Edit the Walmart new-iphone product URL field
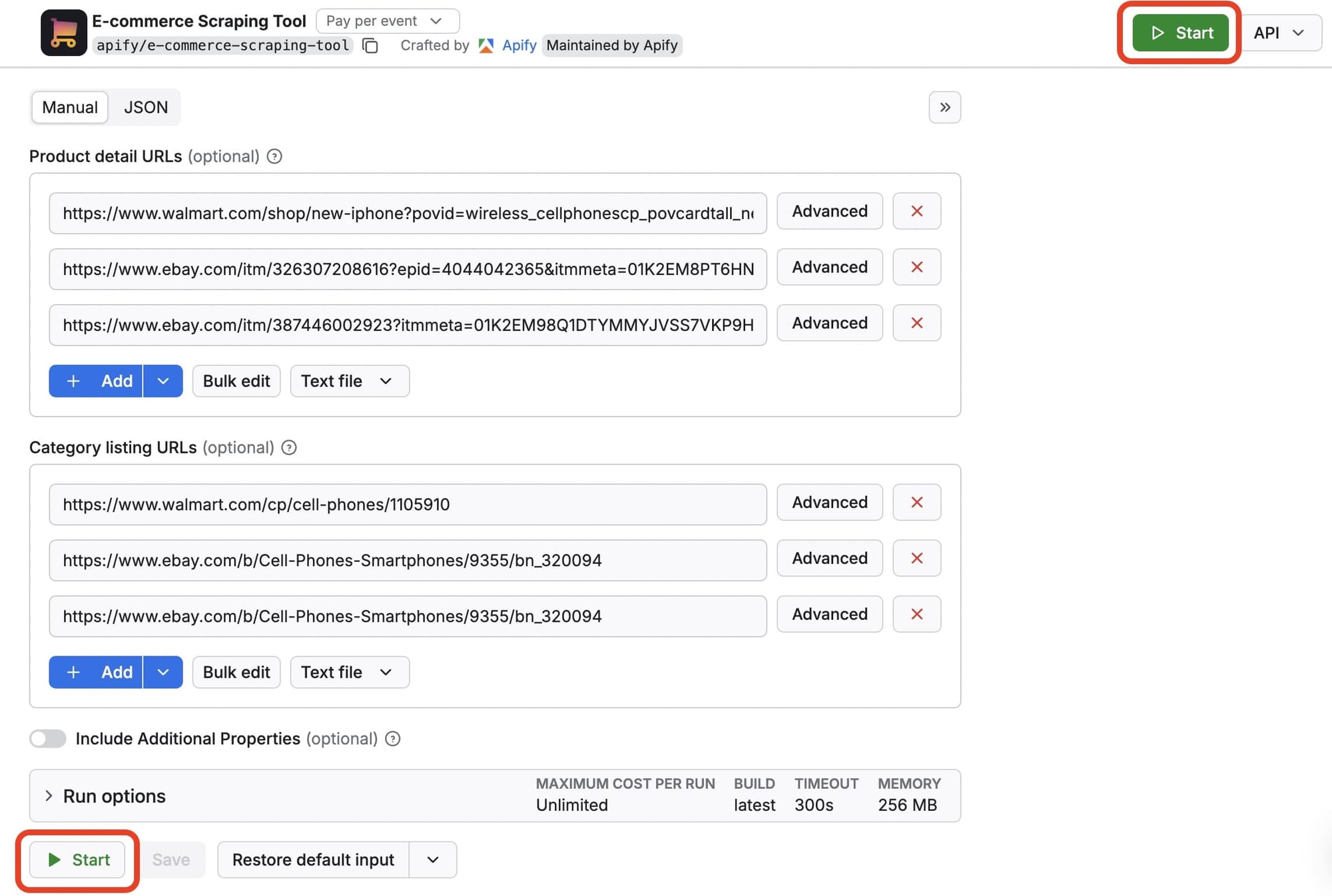1332x896 pixels. click(x=408, y=213)
